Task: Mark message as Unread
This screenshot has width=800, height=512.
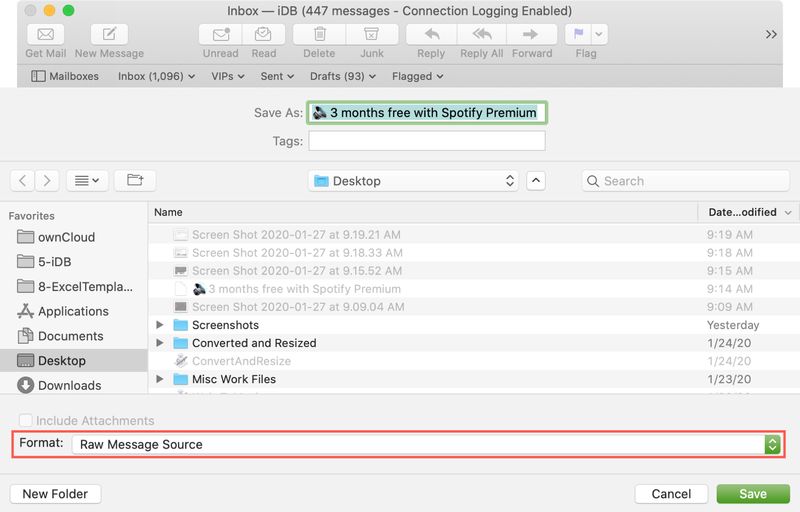Action: pos(220,34)
